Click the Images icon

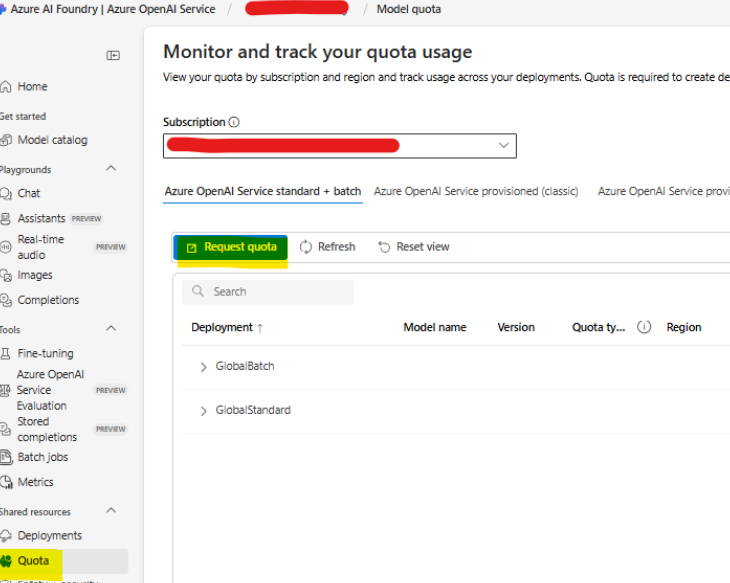[6, 275]
